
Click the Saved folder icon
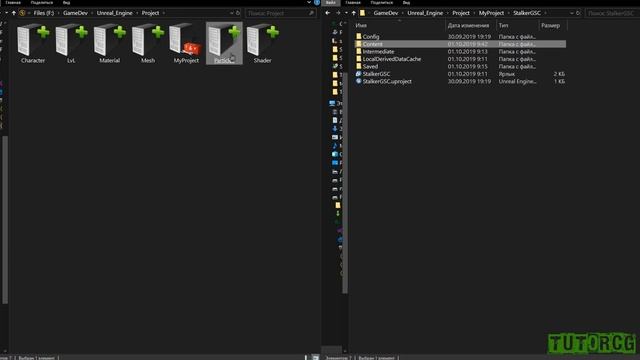tap(359, 66)
